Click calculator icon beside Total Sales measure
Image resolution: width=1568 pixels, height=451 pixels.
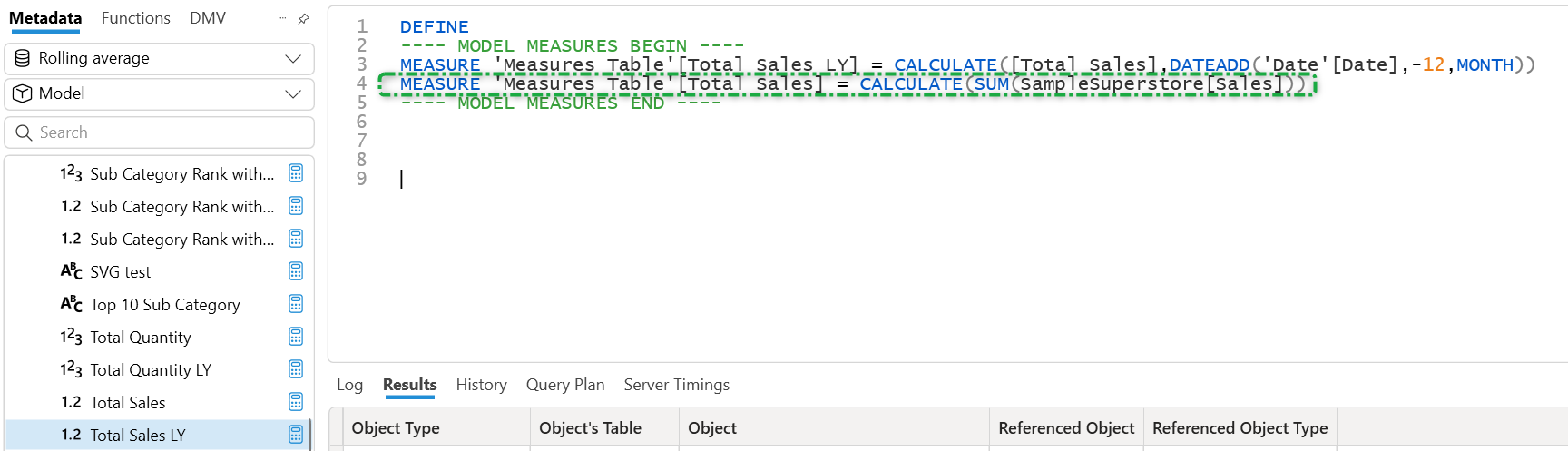tap(296, 402)
